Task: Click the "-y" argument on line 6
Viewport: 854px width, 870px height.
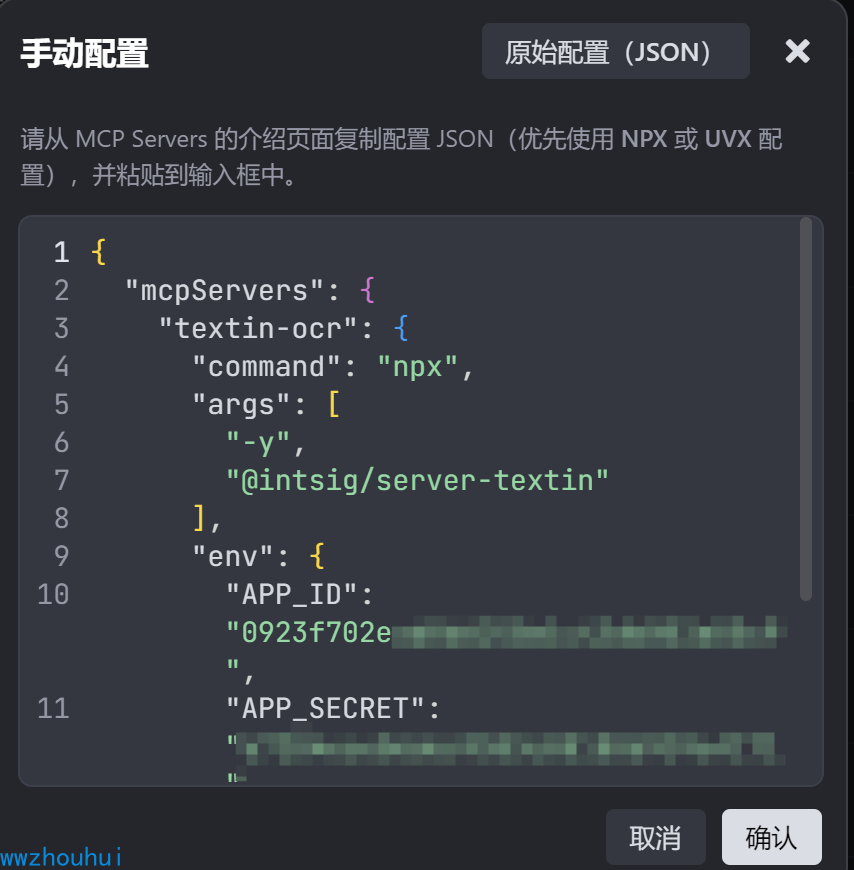Action: point(258,443)
